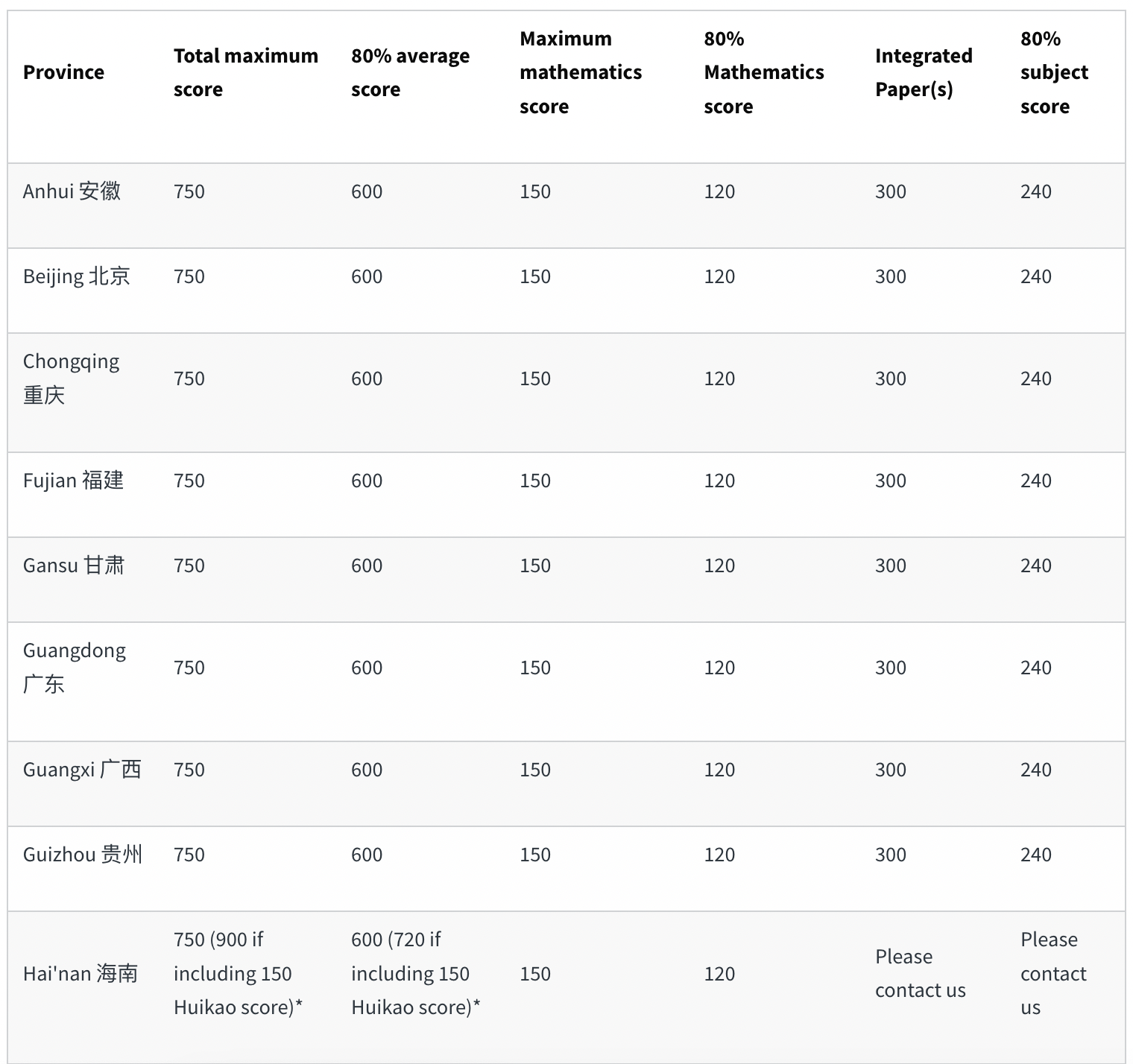Screen dimensions: 1133x1064
Task: Click Hai'nan's 750 (900 if including Huikao) cell
Action: click(238, 974)
